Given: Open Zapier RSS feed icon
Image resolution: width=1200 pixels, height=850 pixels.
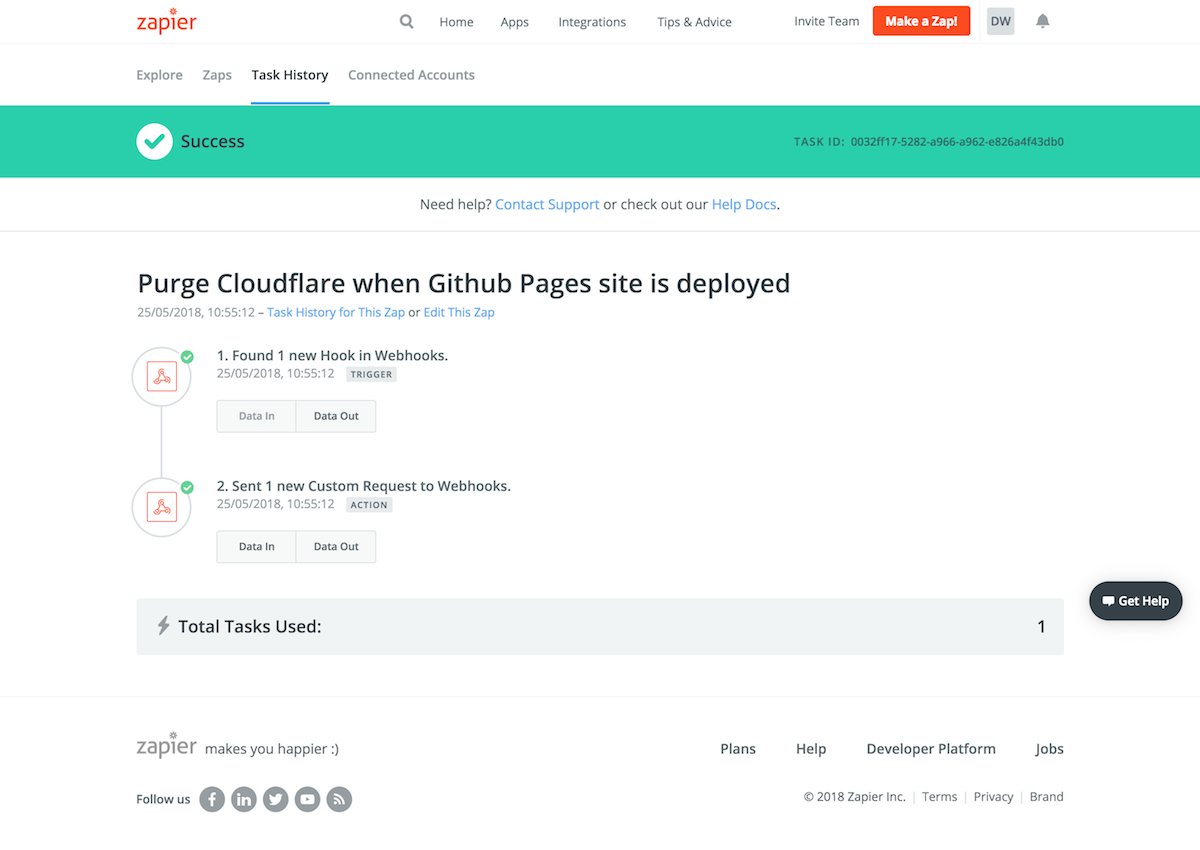Looking at the screenshot, I should 339,799.
